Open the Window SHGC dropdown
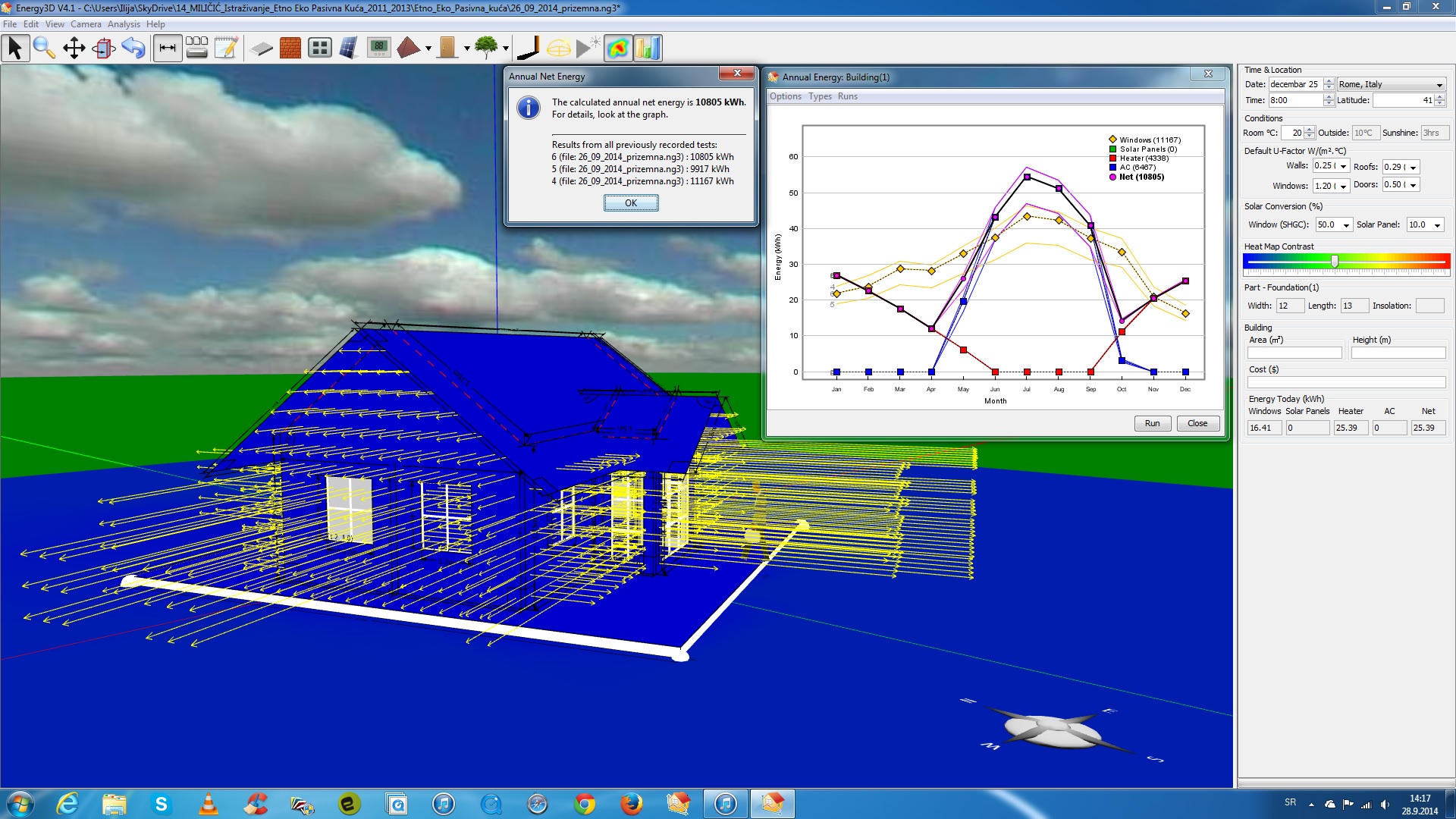This screenshot has width=1456, height=819. (x=1346, y=225)
